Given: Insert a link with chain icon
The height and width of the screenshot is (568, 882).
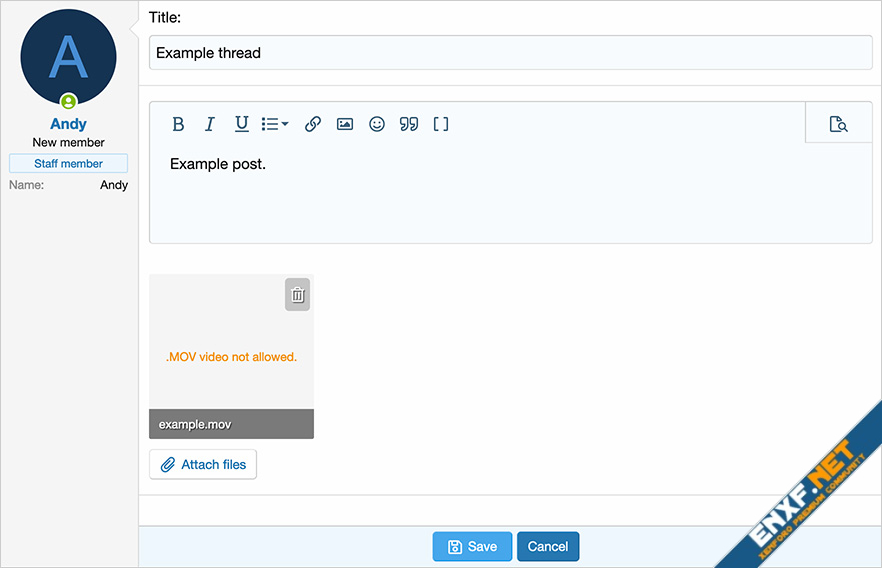Looking at the screenshot, I should click(313, 124).
